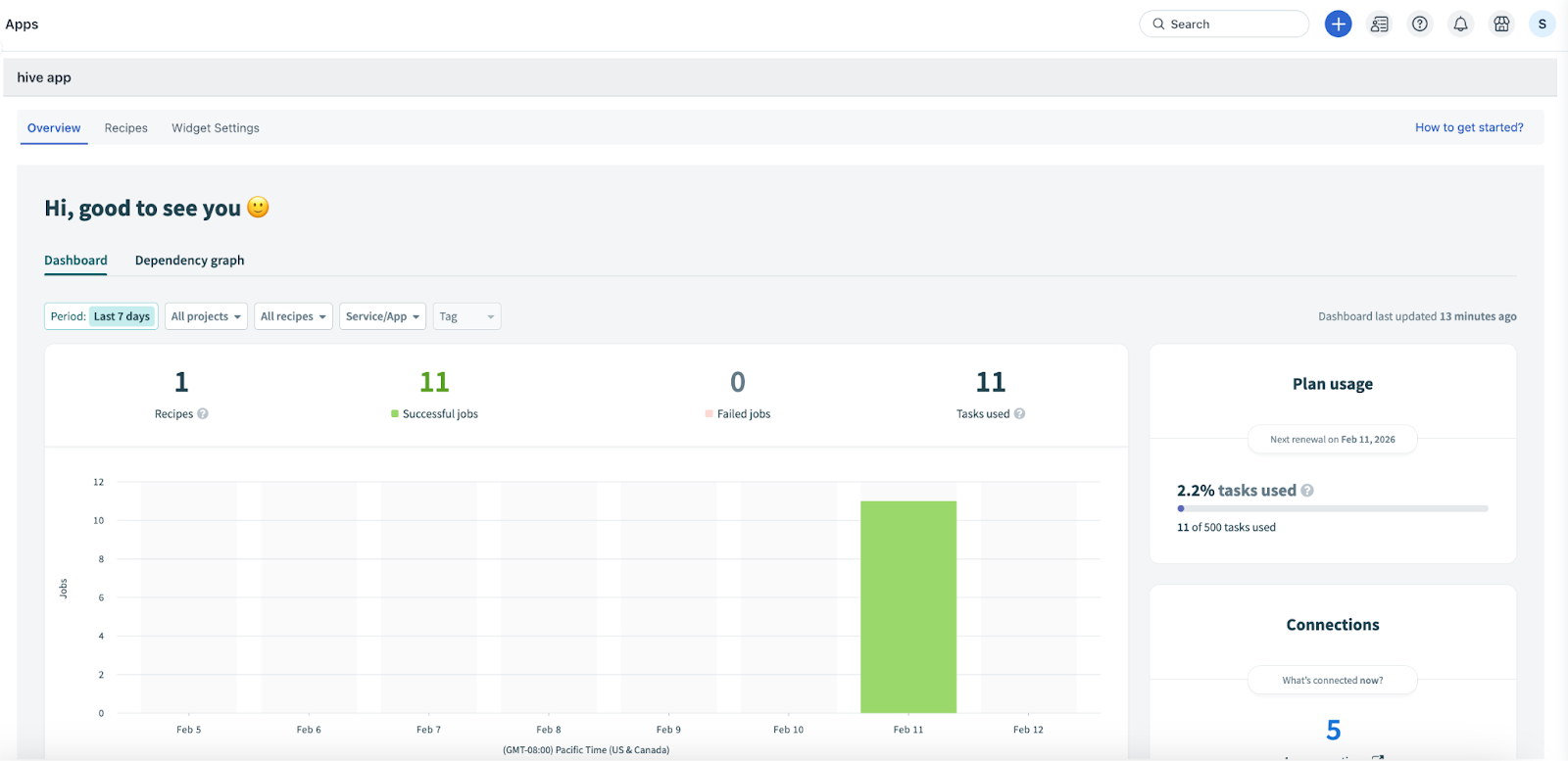Switch to the Overview tab
The width and height of the screenshot is (1568, 761).
(54, 128)
